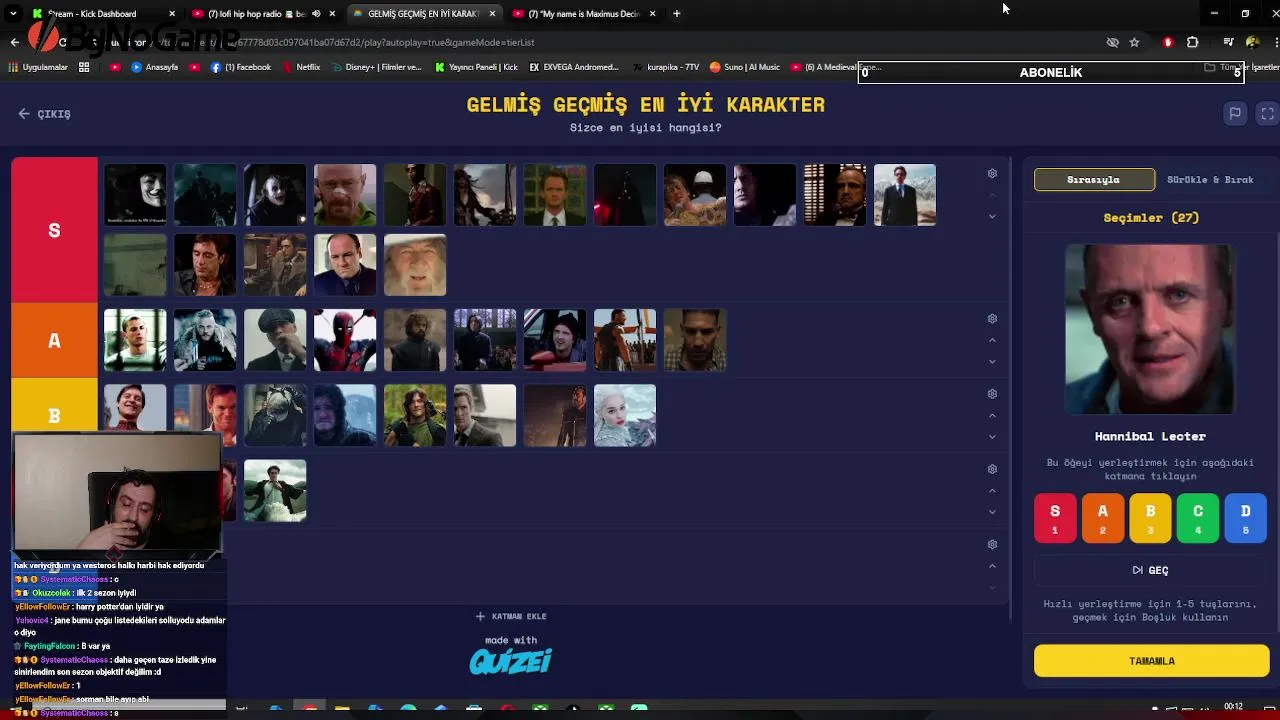Viewport: 1280px width, 720px height.
Task: Select Daenerys thumbnail in B tier
Action: coord(625,415)
